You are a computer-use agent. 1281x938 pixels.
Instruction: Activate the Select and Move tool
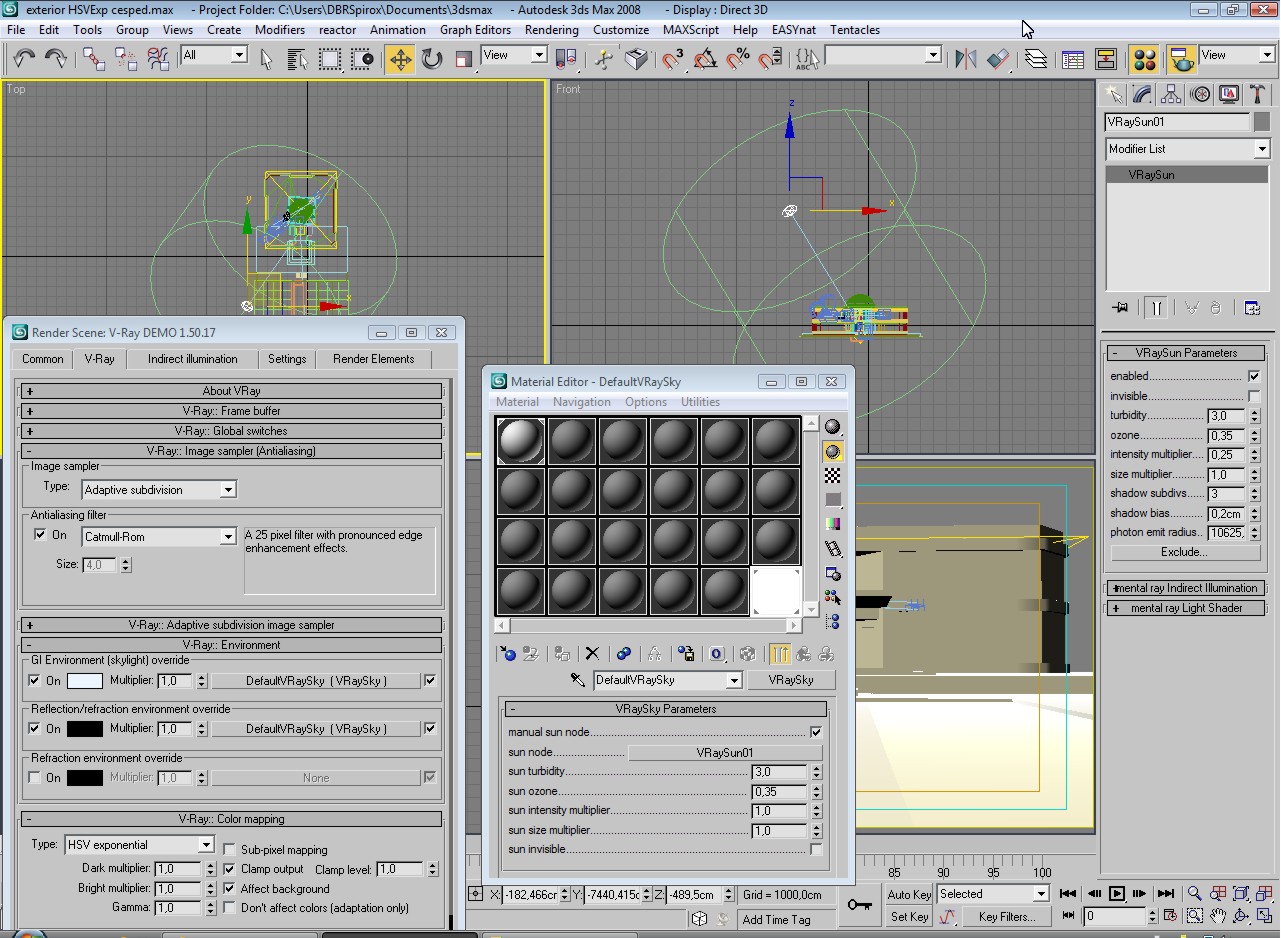click(400, 59)
